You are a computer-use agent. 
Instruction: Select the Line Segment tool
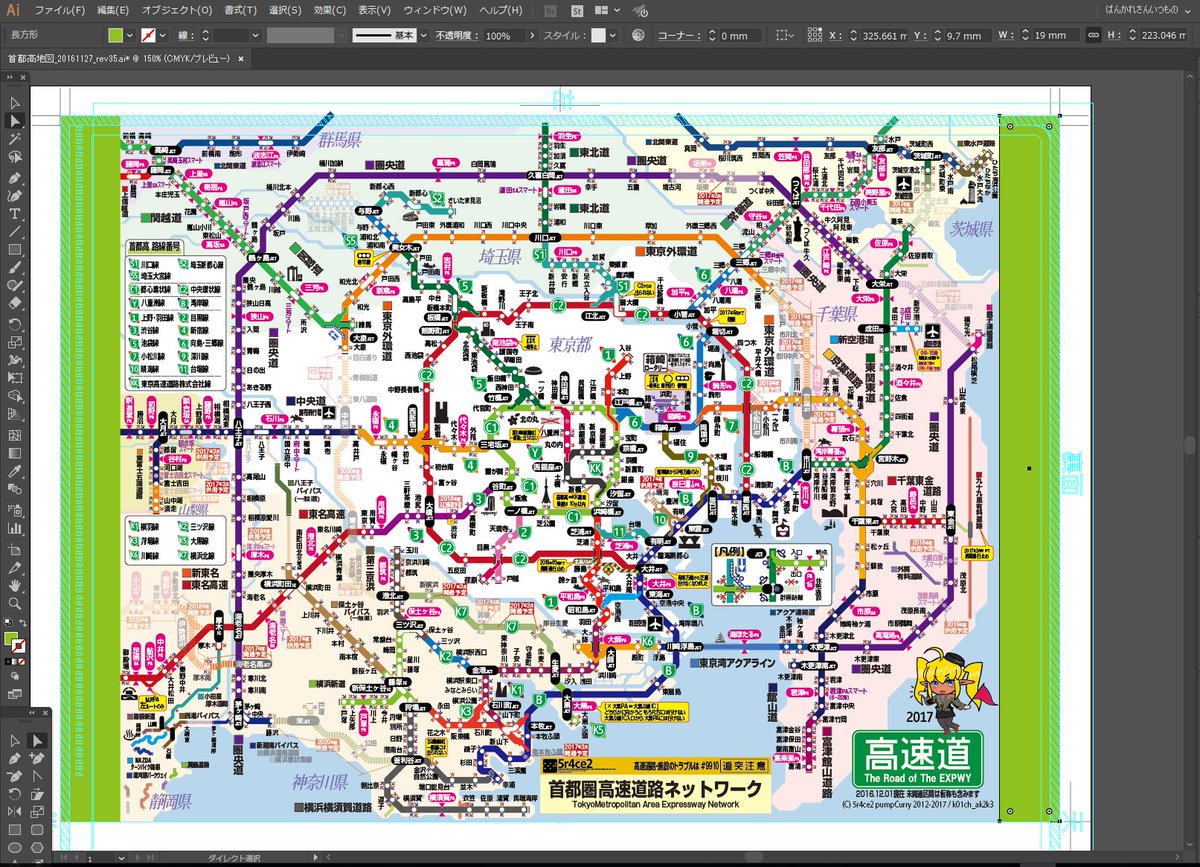(15, 231)
